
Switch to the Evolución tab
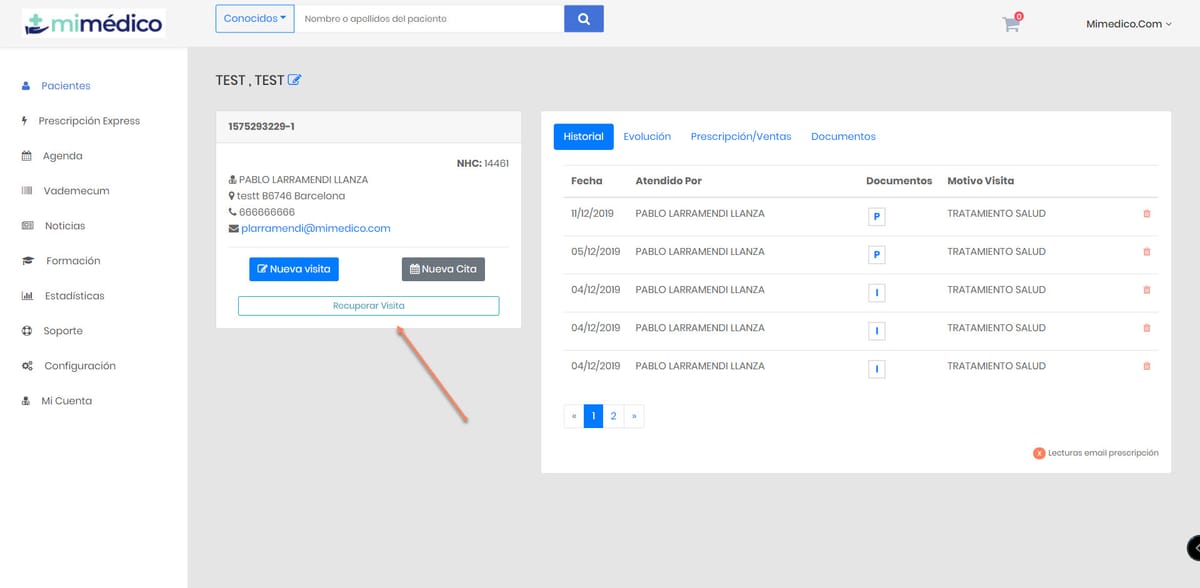tap(647, 137)
